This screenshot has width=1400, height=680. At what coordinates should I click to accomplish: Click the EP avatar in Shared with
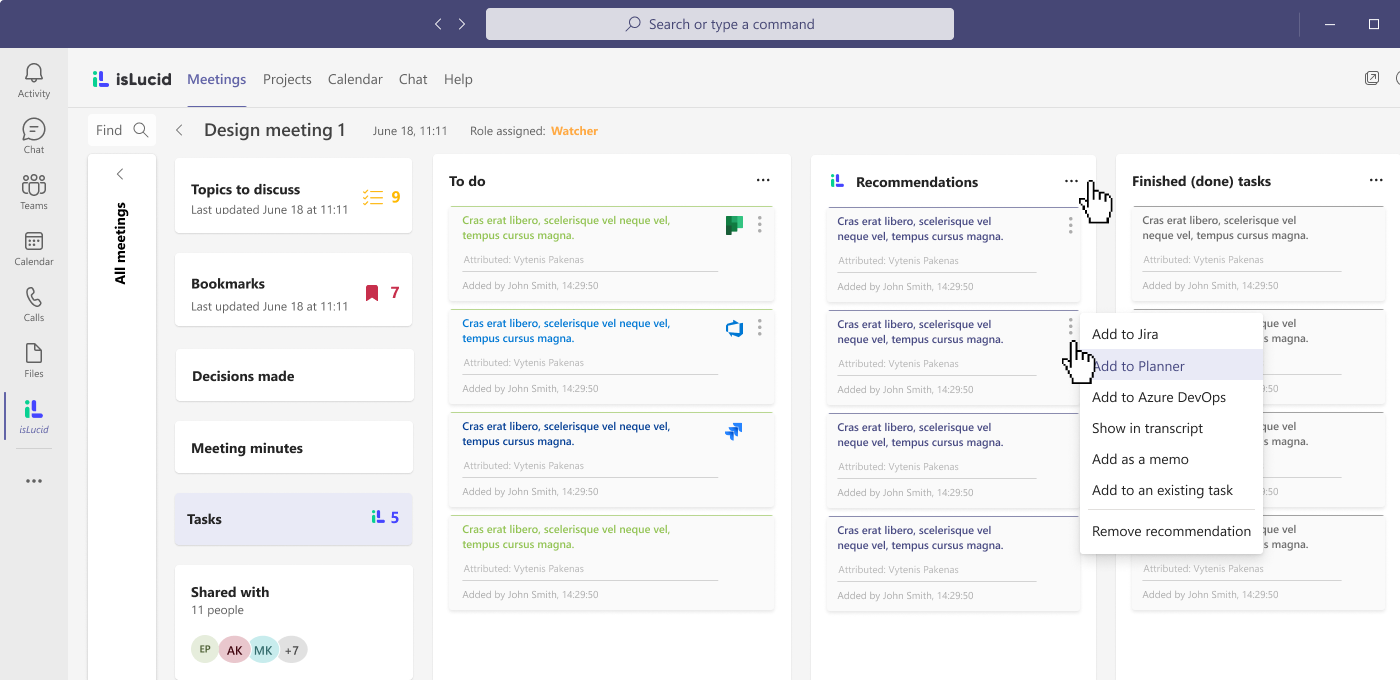click(205, 649)
